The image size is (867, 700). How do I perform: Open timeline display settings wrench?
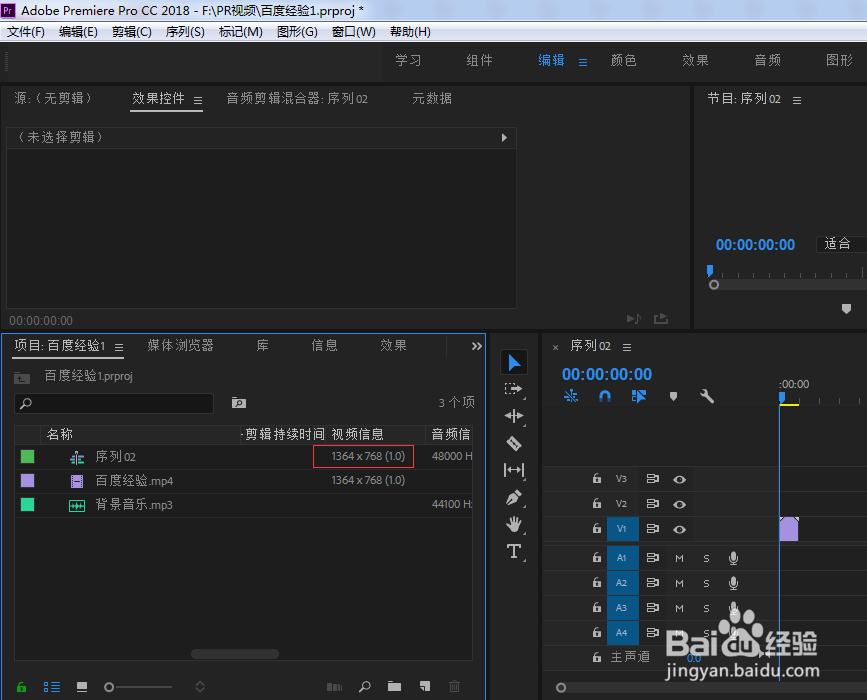(707, 396)
